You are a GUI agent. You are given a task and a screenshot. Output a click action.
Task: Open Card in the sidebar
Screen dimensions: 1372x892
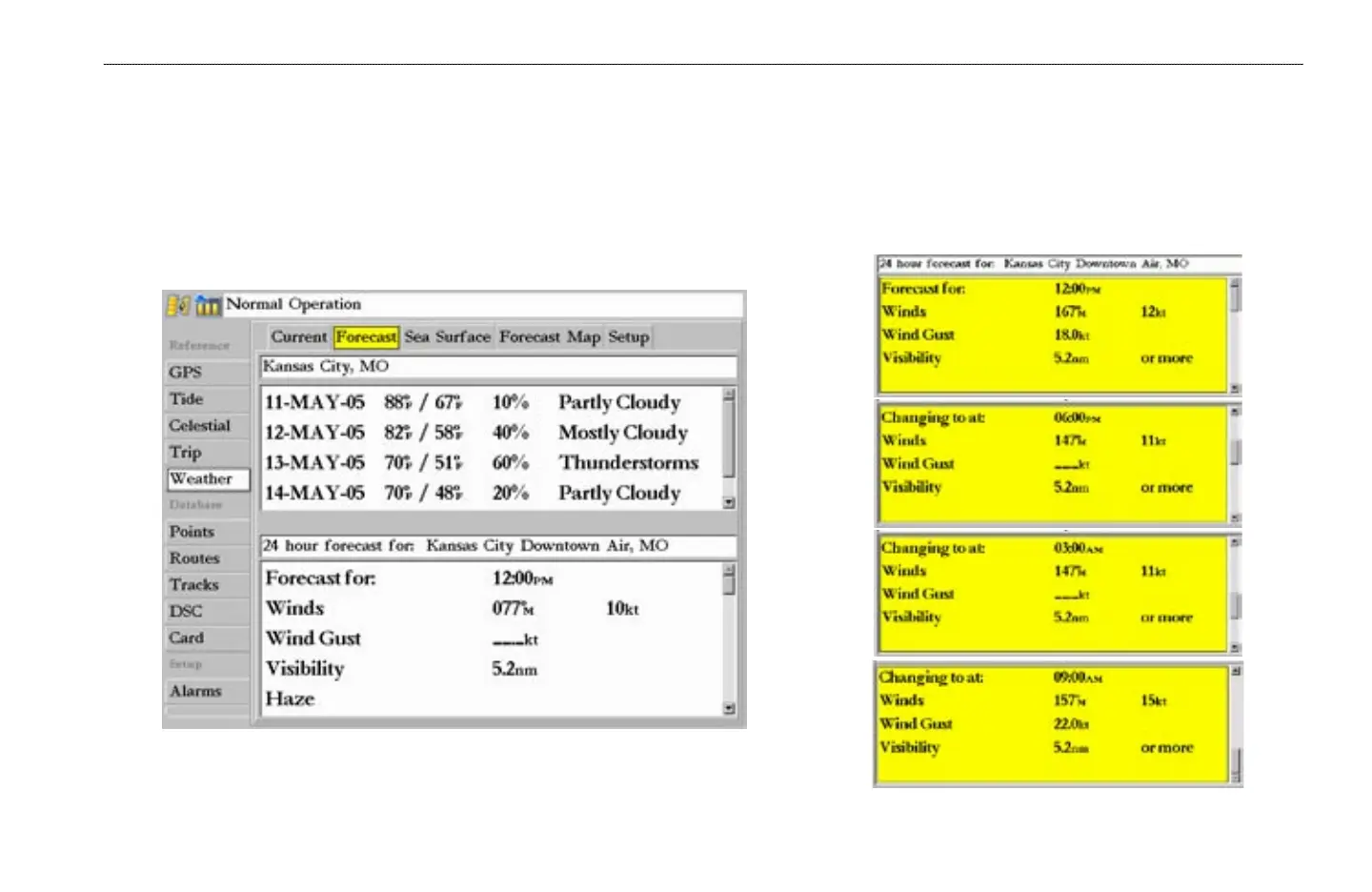pos(208,638)
